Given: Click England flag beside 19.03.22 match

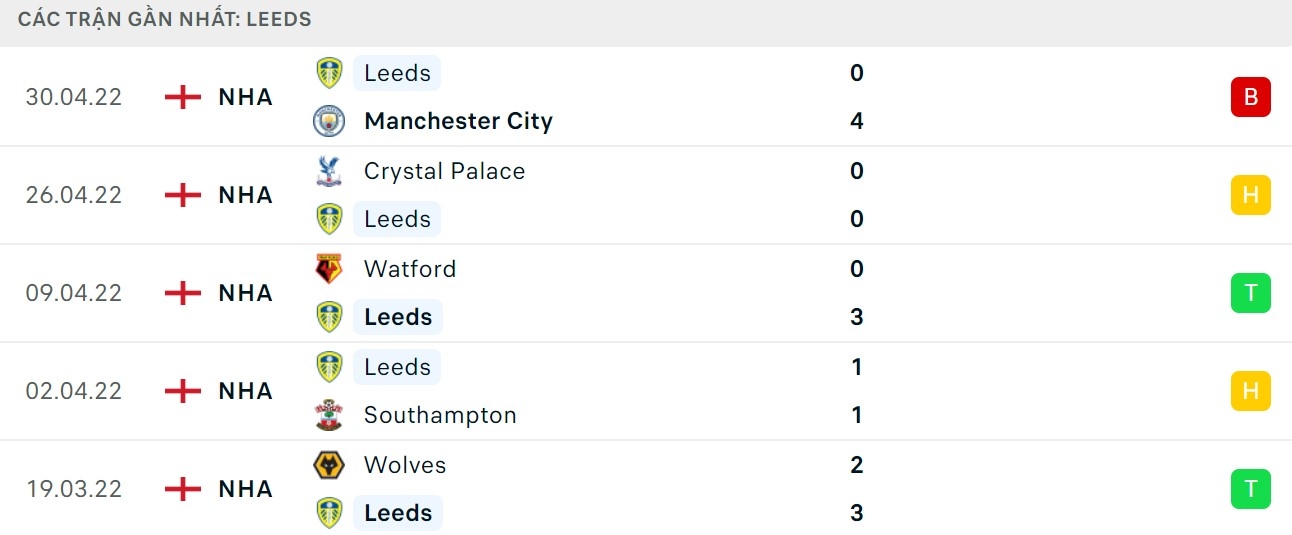Looking at the screenshot, I should click(182, 489).
